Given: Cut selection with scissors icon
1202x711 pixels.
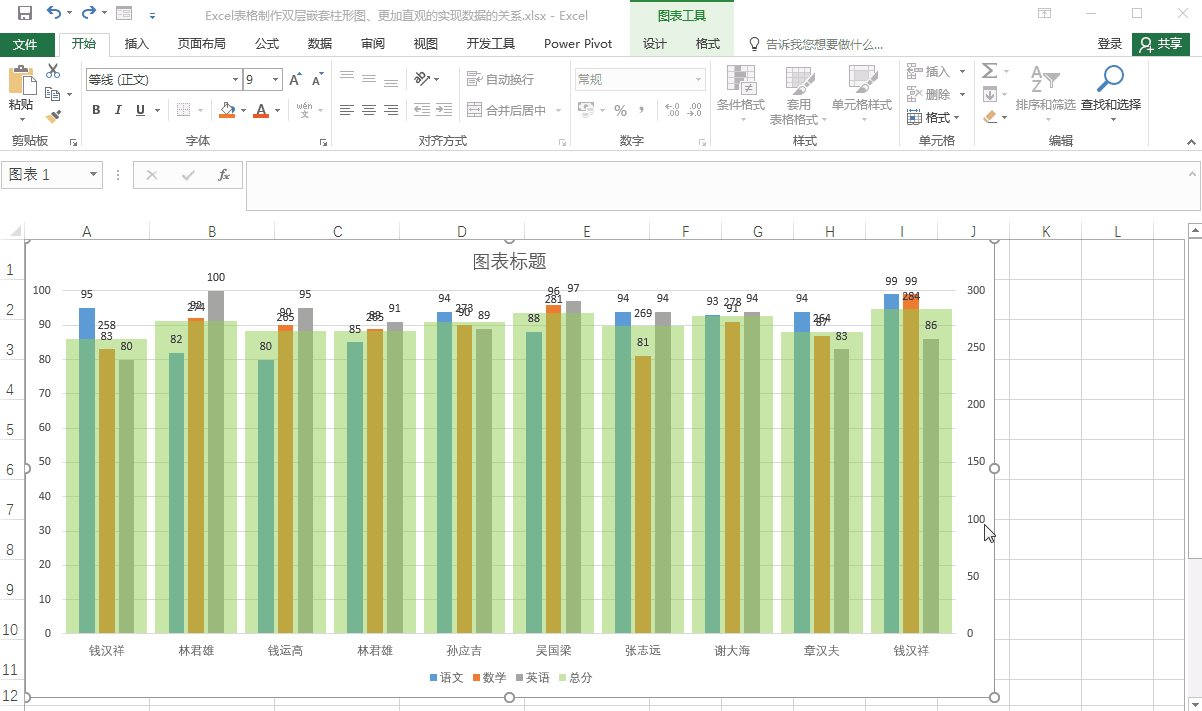Looking at the screenshot, I should tap(53, 72).
